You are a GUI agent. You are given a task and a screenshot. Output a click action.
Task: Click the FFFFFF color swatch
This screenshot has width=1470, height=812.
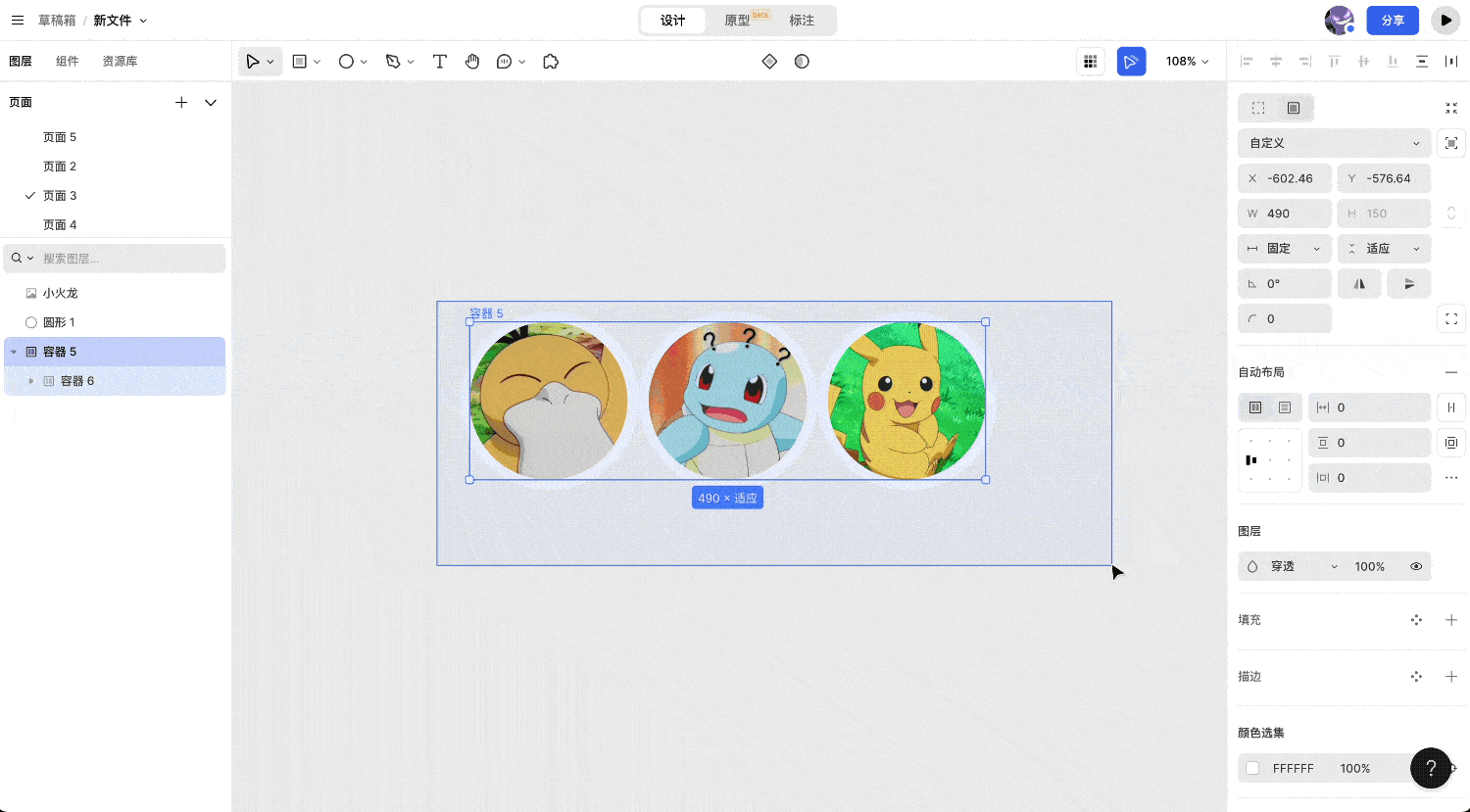pos(1252,769)
